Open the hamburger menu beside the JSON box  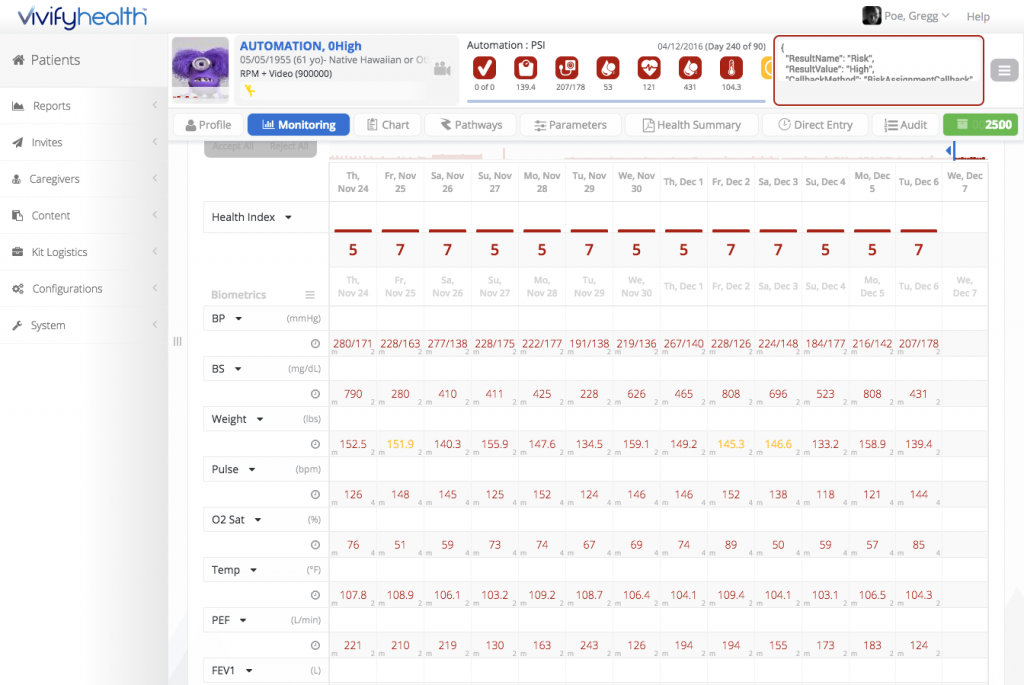point(1004,70)
